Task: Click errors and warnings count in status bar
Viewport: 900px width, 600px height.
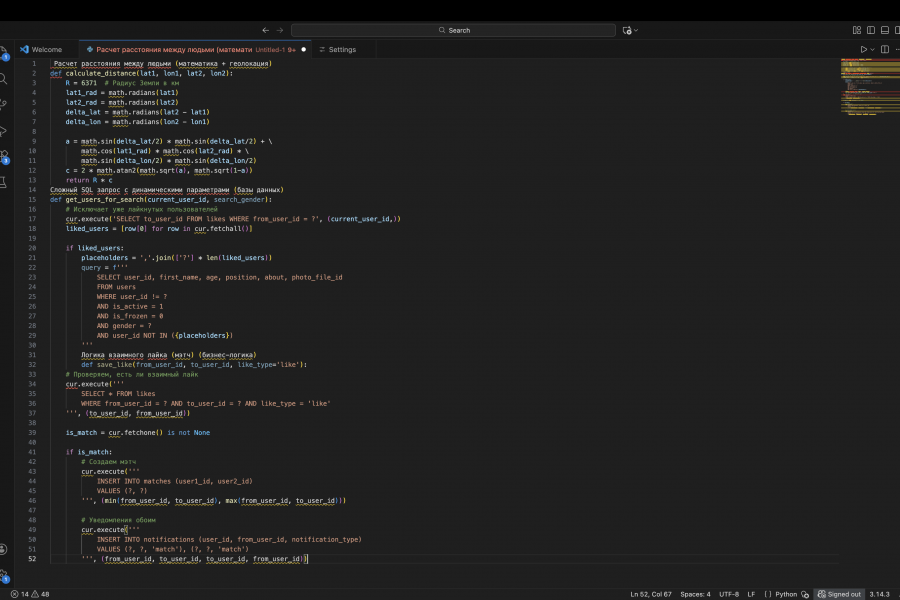Action: point(30,594)
